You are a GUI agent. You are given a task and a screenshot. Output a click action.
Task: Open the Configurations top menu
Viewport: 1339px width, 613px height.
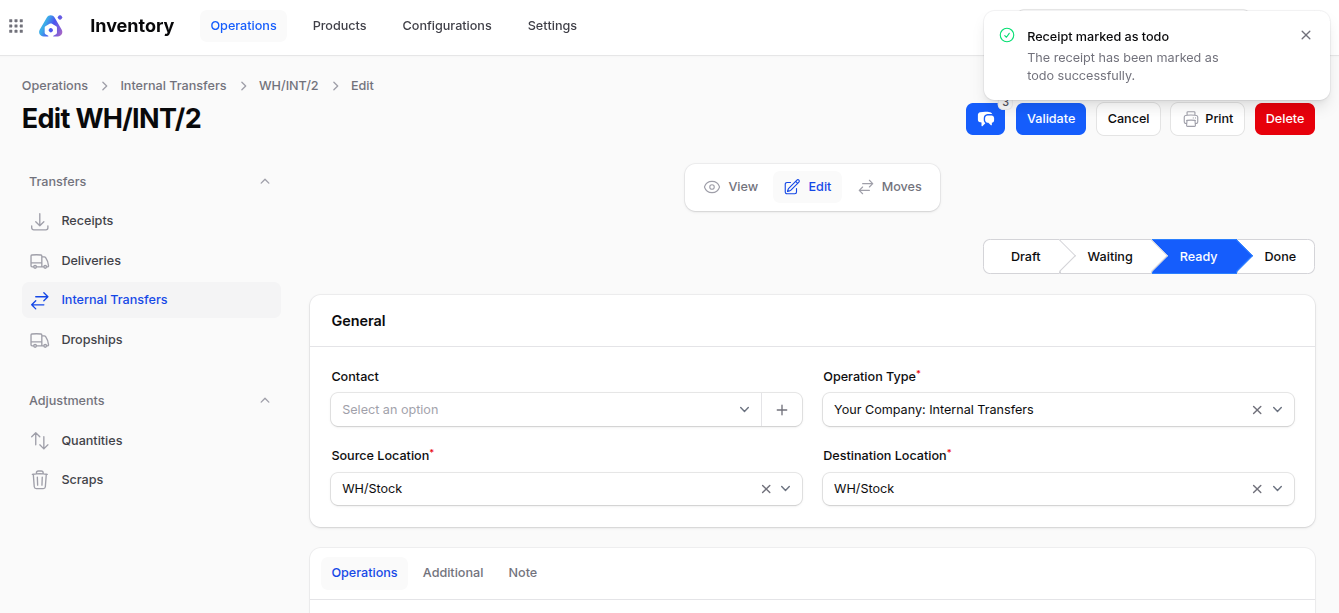(x=447, y=26)
